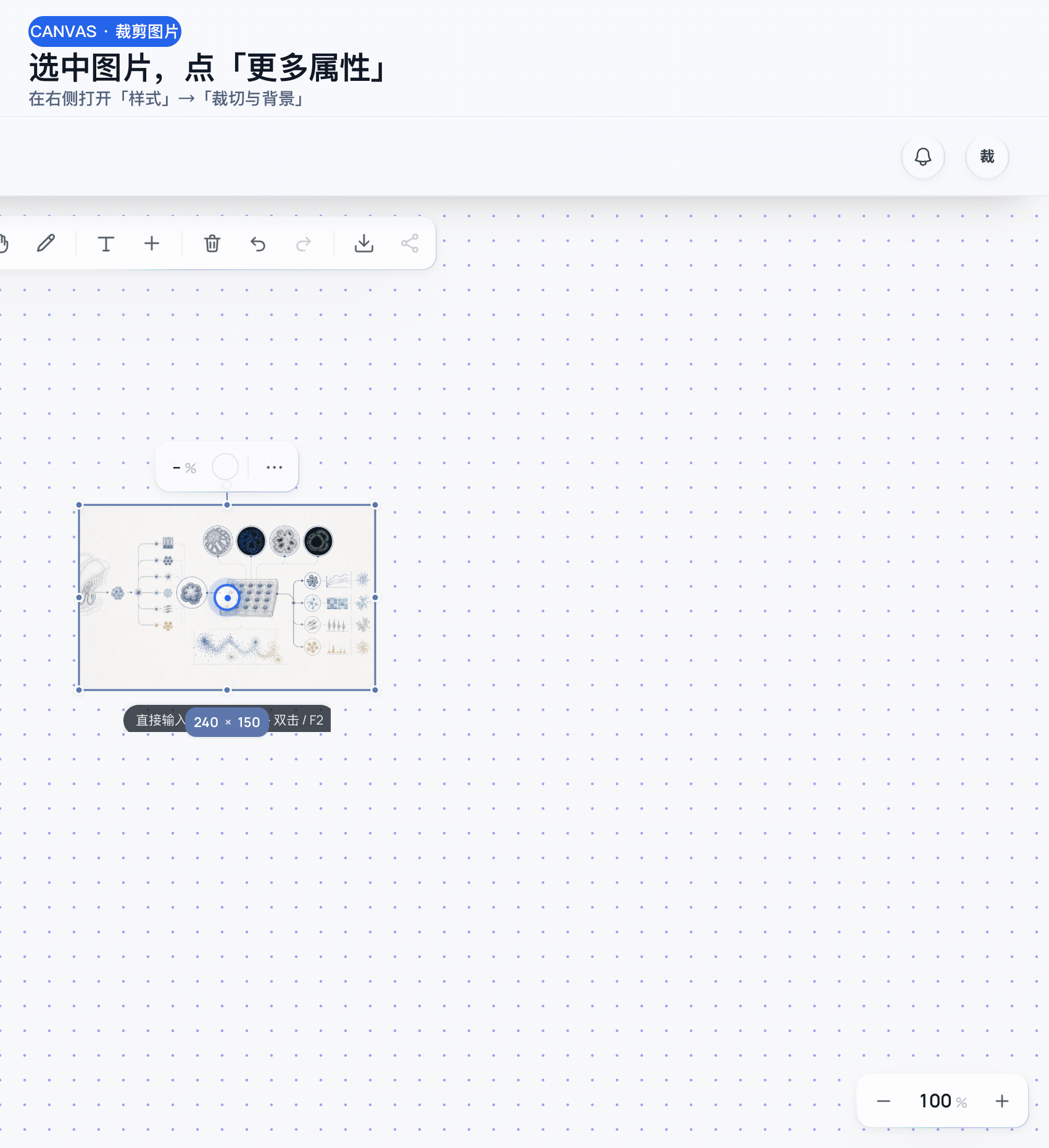
Task: Click the bottom-right corner resize handle
Action: tap(375, 690)
